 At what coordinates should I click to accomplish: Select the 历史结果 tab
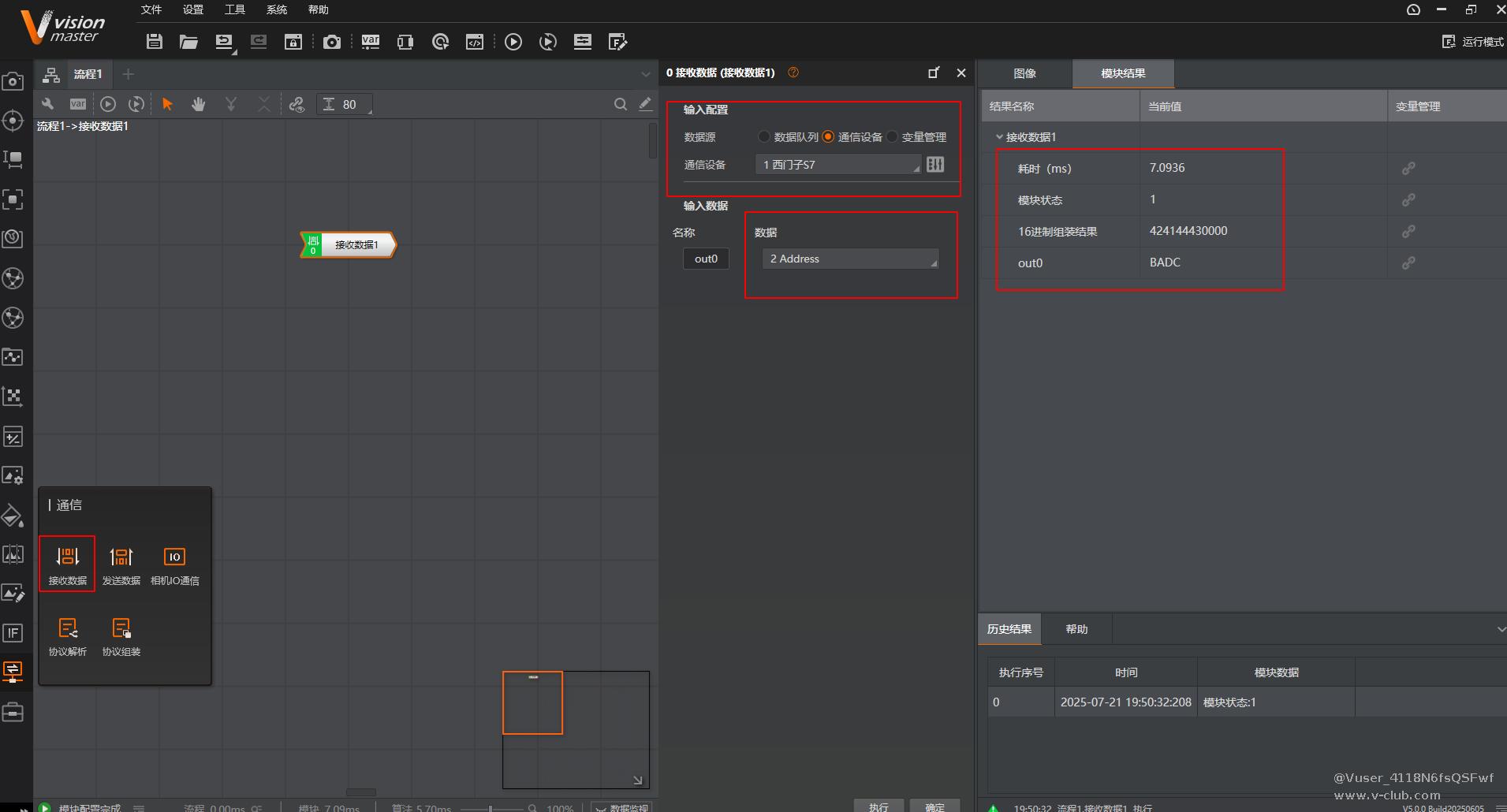click(1009, 629)
